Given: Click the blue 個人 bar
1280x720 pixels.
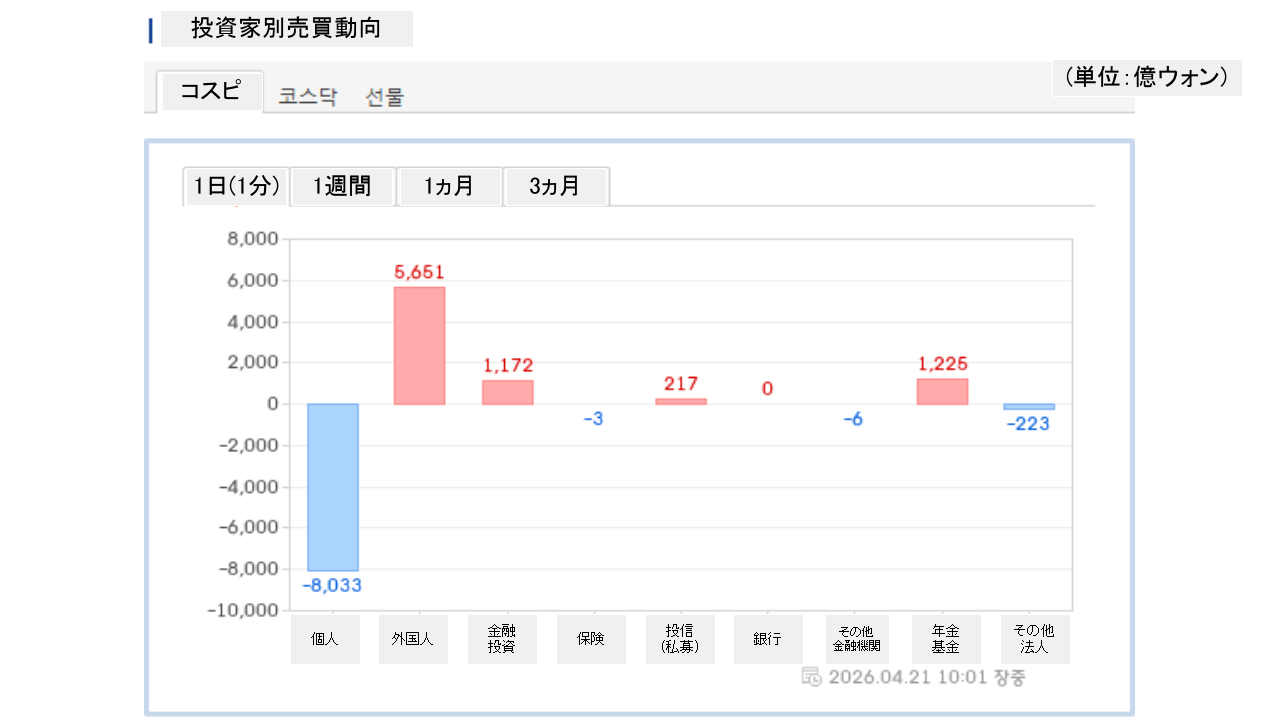Looking at the screenshot, I should click(x=332, y=487).
